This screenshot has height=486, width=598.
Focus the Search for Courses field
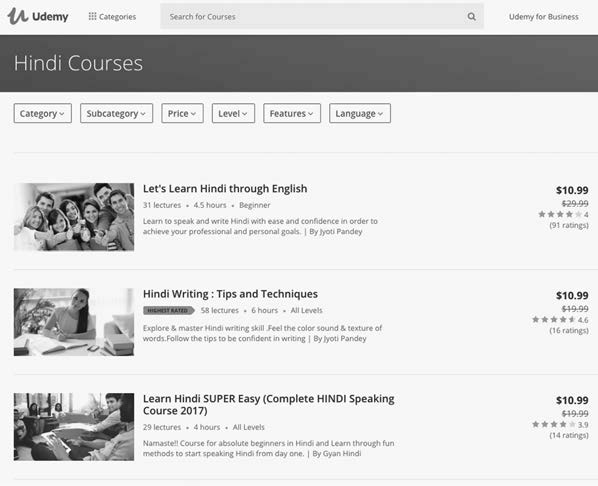tap(322, 16)
